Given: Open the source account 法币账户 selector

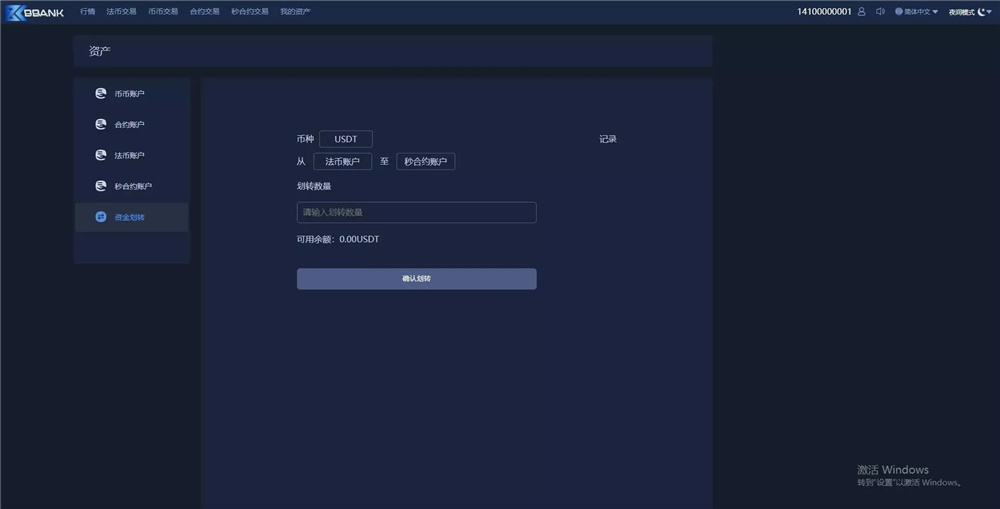Looking at the screenshot, I should pos(342,161).
